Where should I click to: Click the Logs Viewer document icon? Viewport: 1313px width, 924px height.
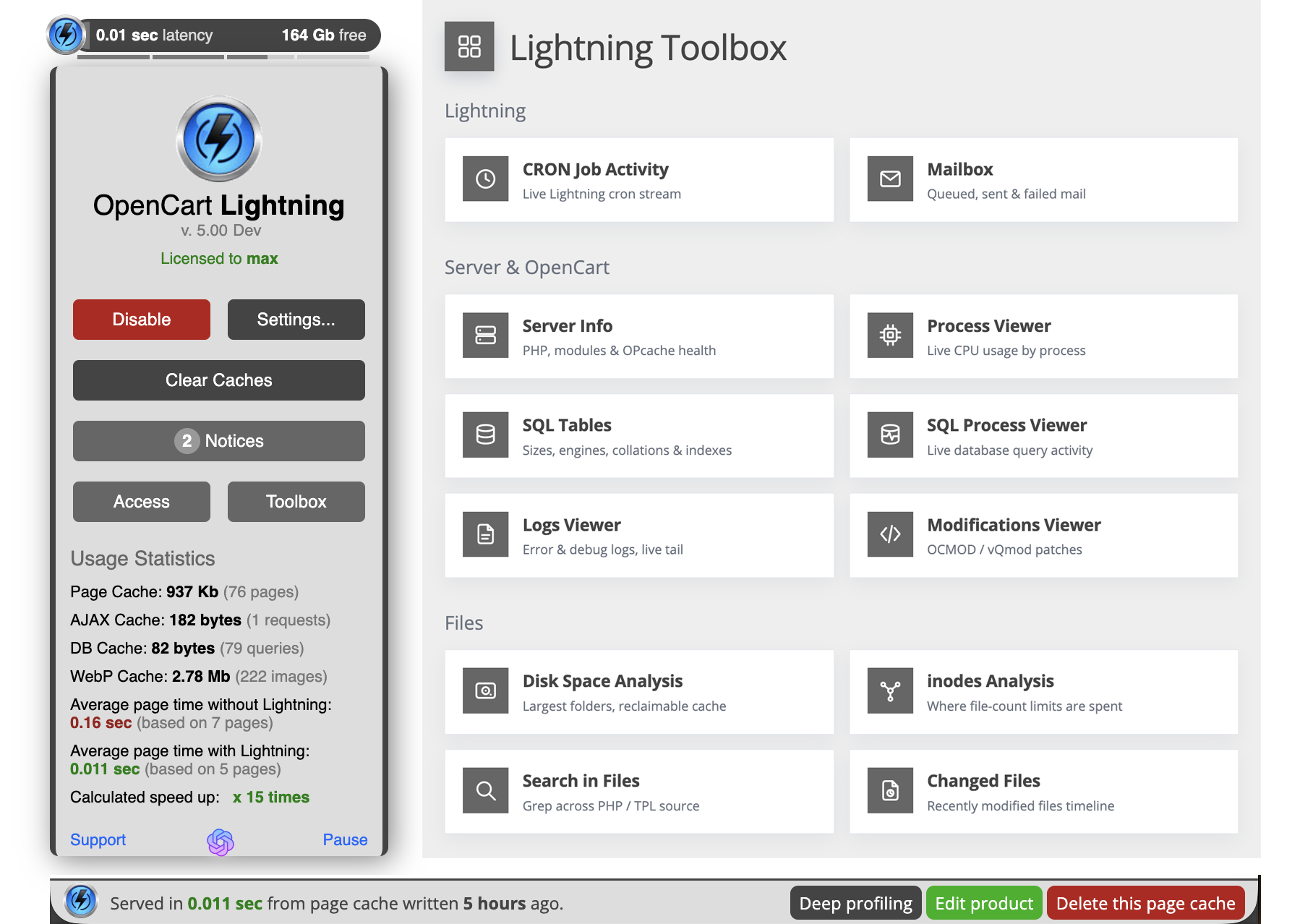pos(486,534)
